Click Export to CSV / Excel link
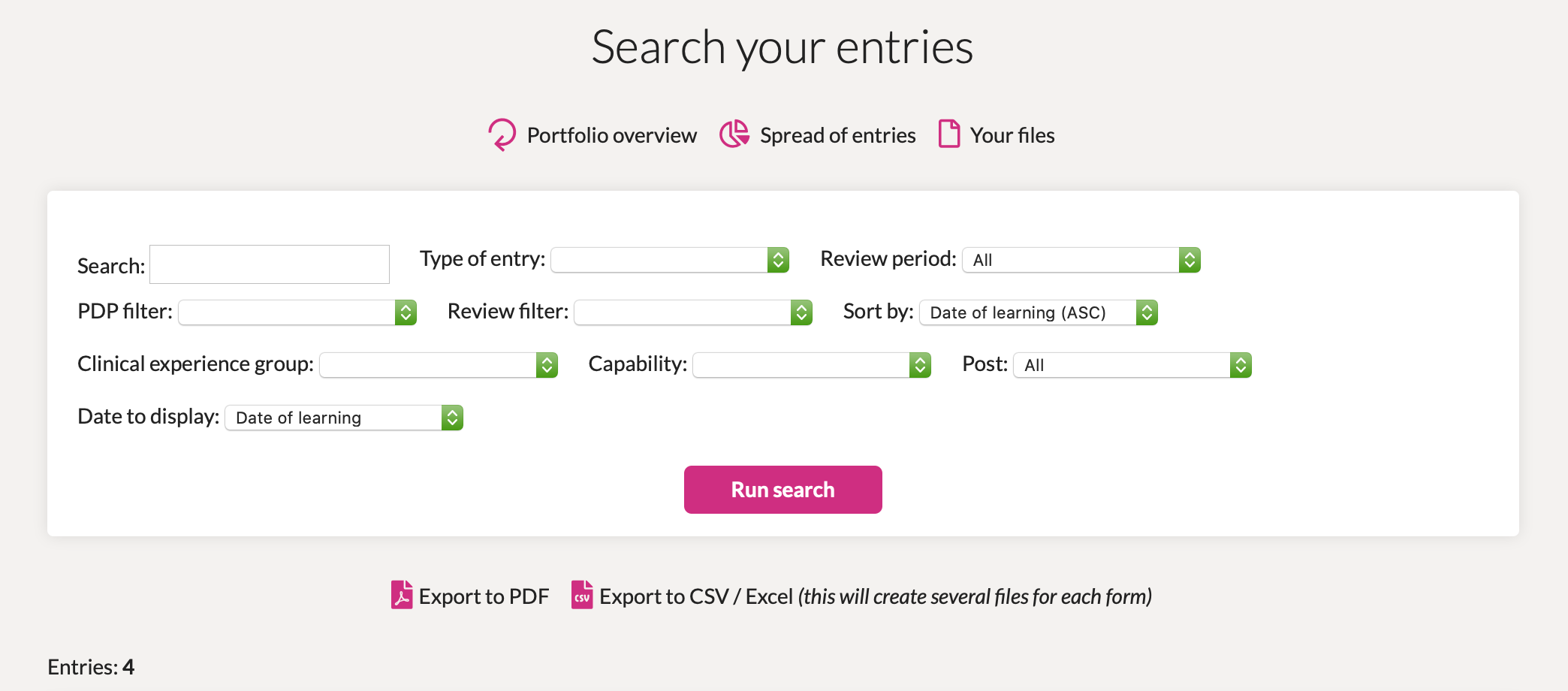 click(x=696, y=596)
